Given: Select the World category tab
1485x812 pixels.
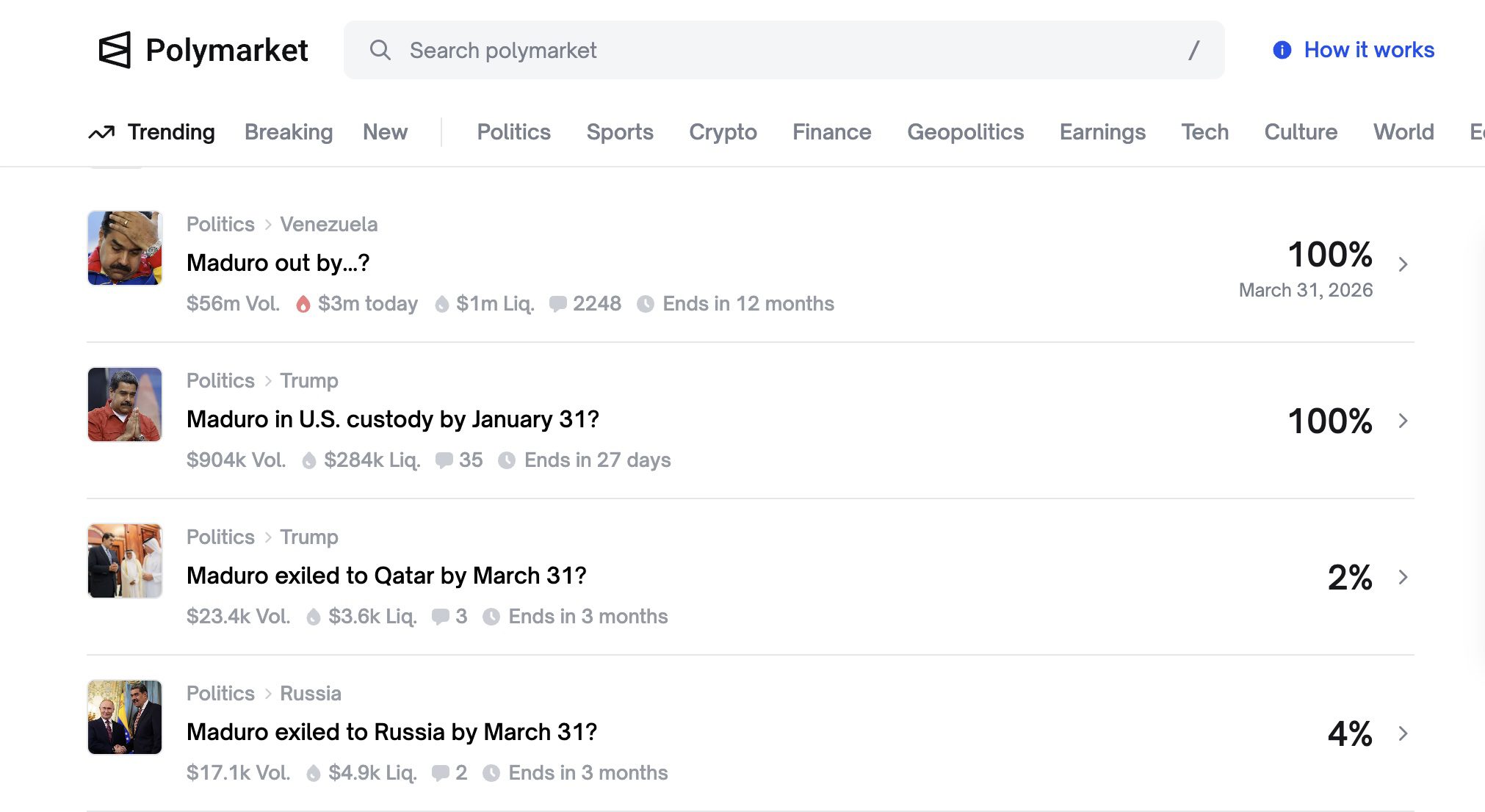Looking at the screenshot, I should pyautogui.click(x=1403, y=132).
